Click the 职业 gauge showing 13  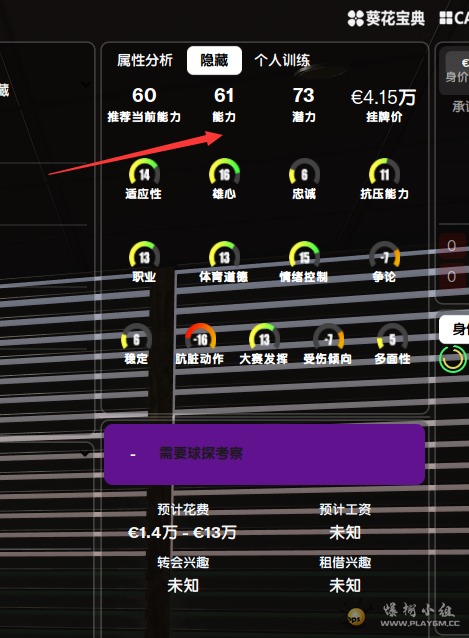point(144,256)
